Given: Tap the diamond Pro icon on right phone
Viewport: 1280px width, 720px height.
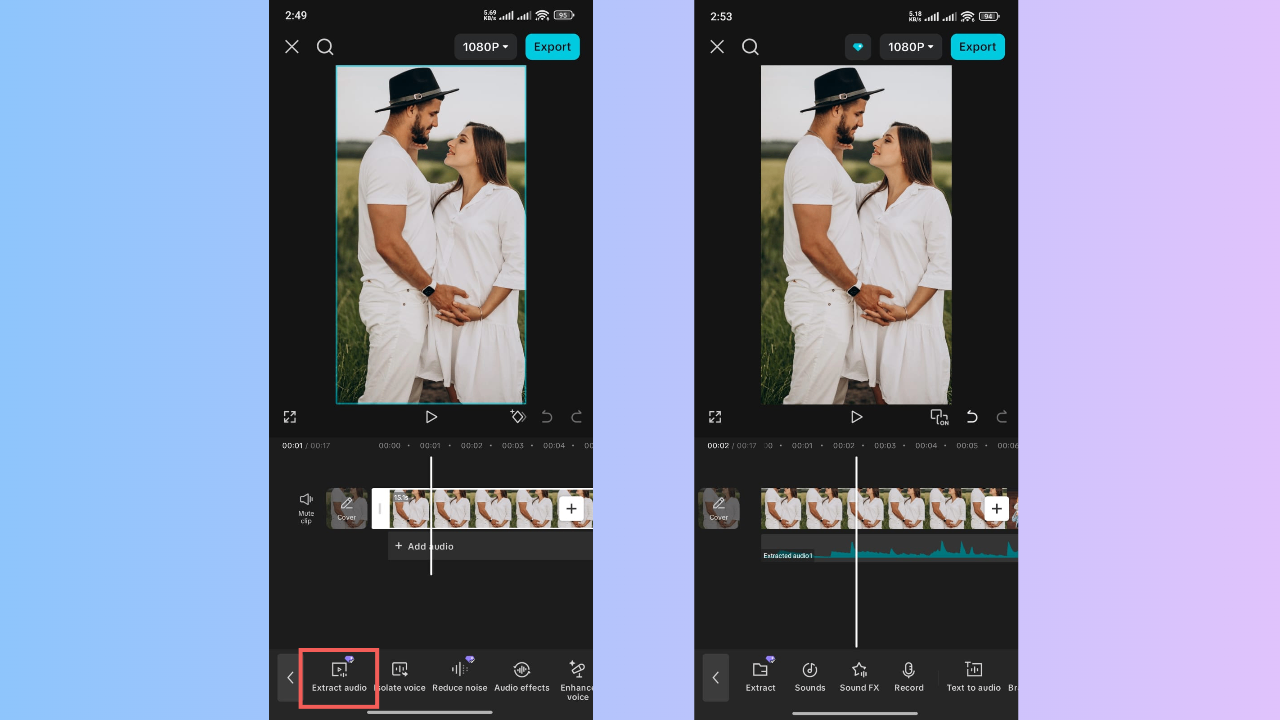Looking at the screenshot, I should tap(858, 47).
